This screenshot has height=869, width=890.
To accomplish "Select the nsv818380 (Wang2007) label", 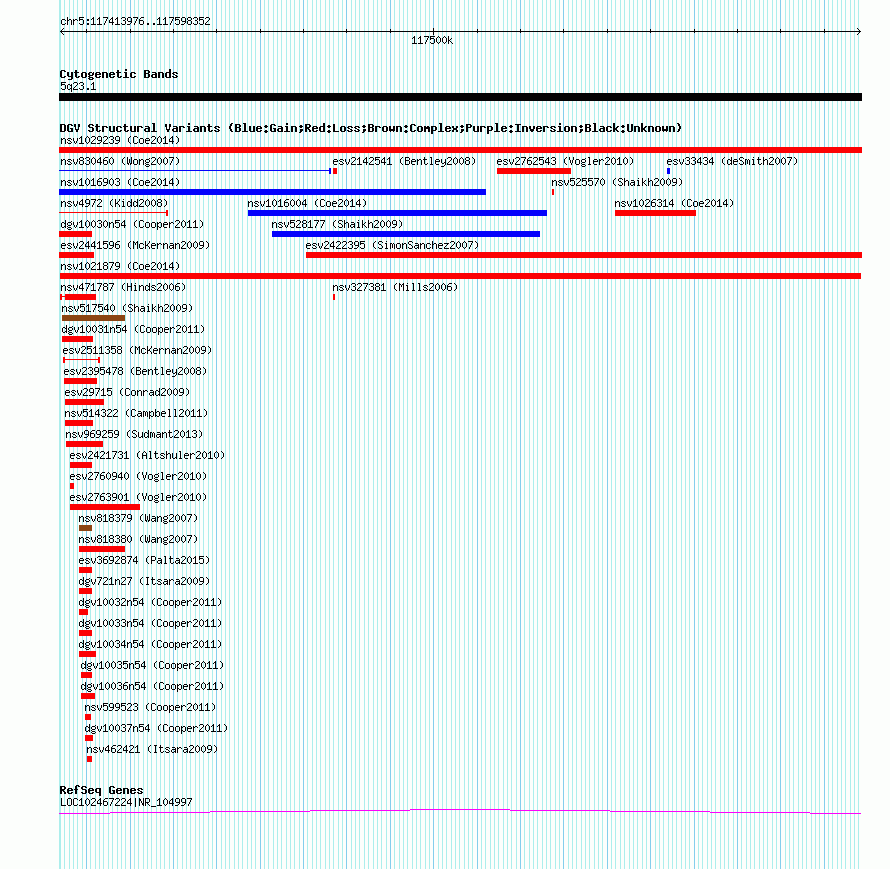I will (x=138, y=539).
